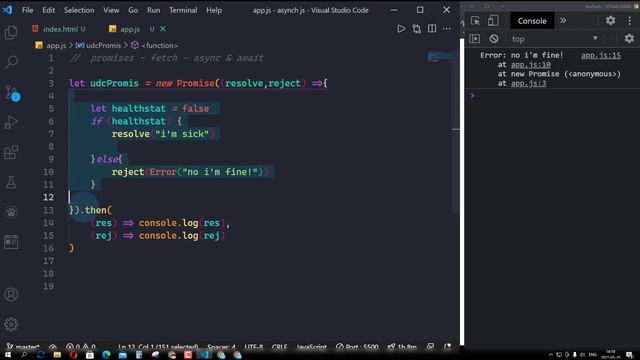This screenshot has width=640, height=360.
Task: Close the app.js tab
Action: tap(163, 29)
